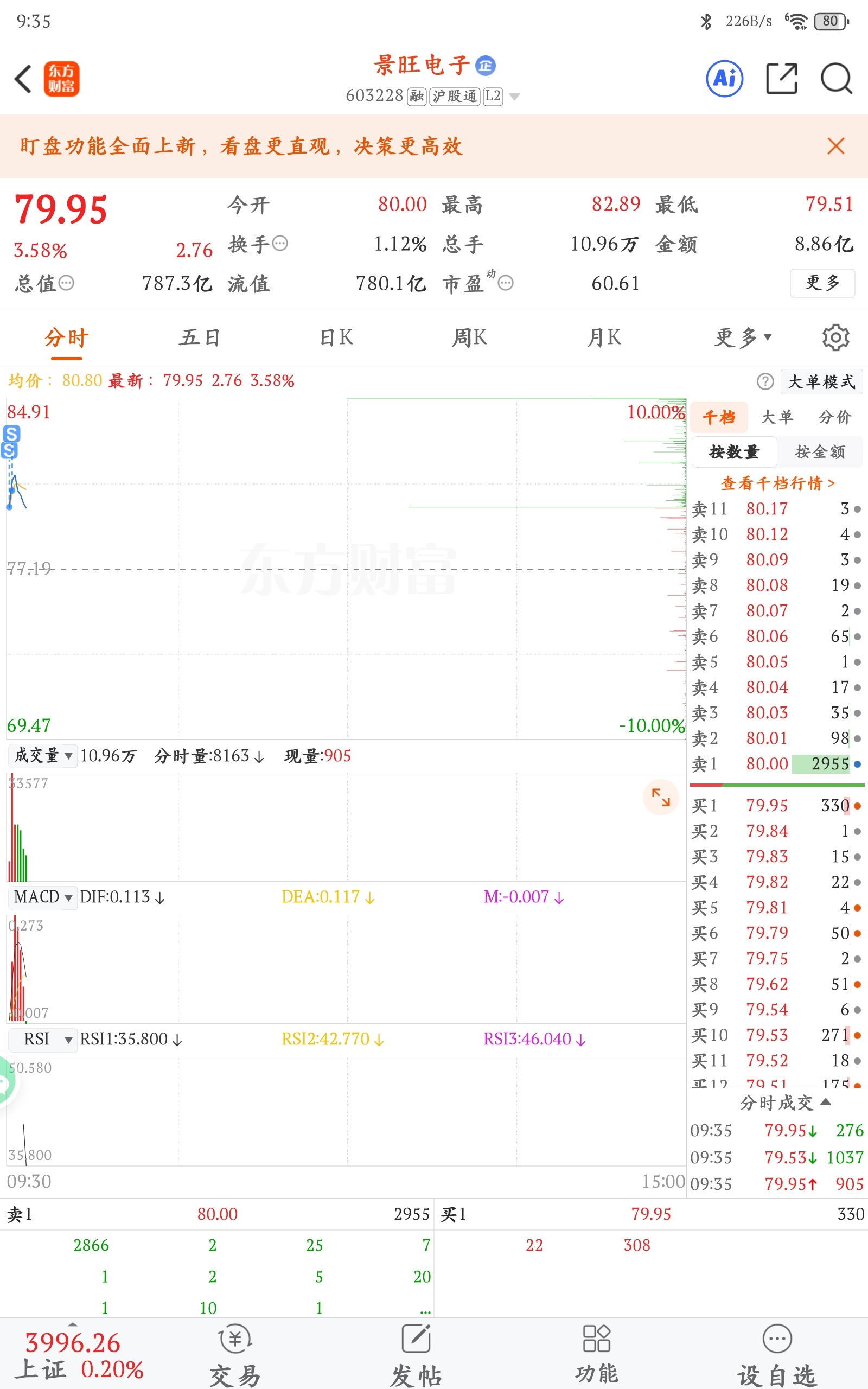The height and width of the screenshot is (1389, 868).
Task: Select the 千档 order book tab
Action: click(x=719, y=417)
